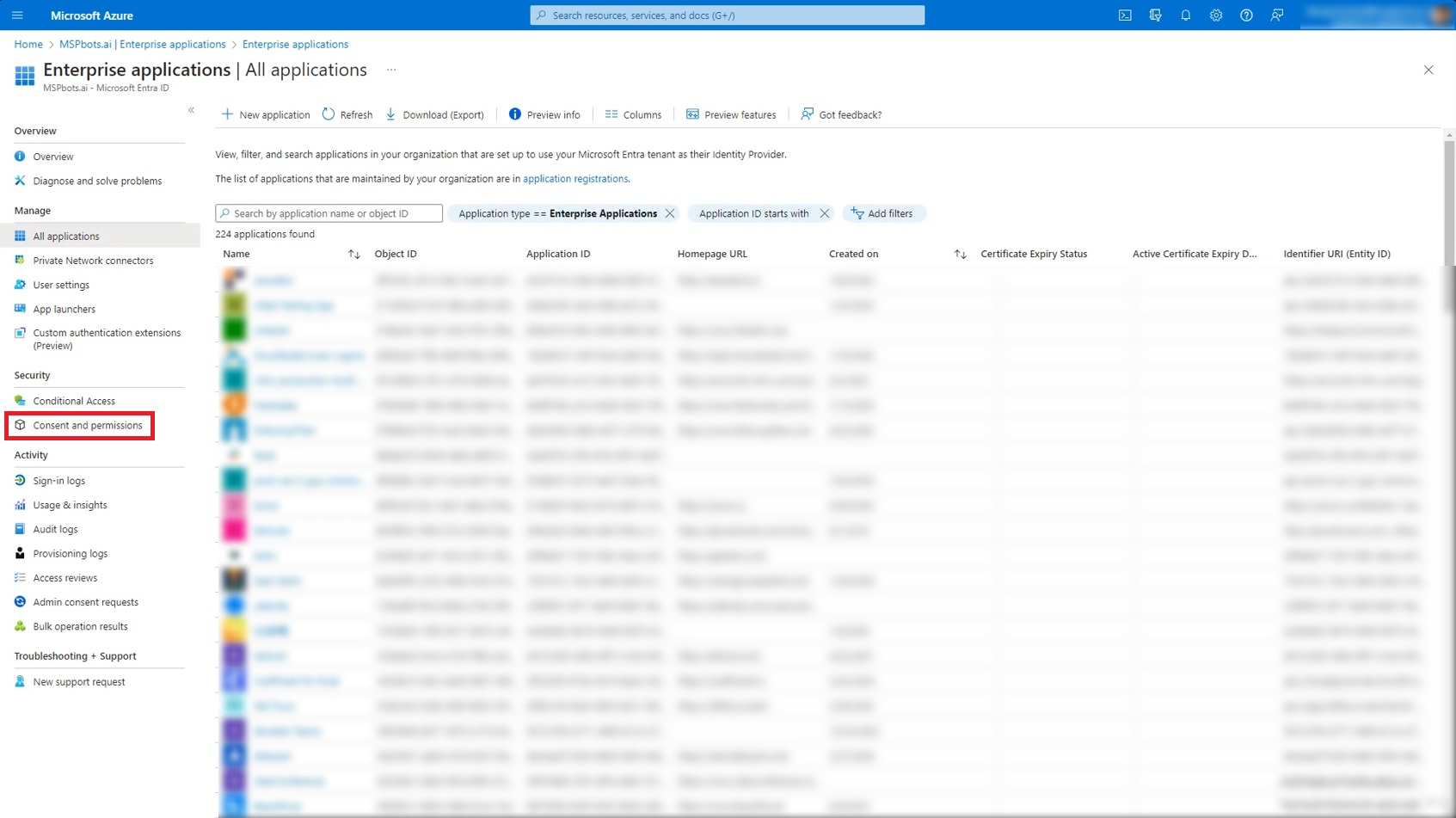Viewport: 1456px width, 818px height.
Task: Refresh the application list
Action: 347,114
